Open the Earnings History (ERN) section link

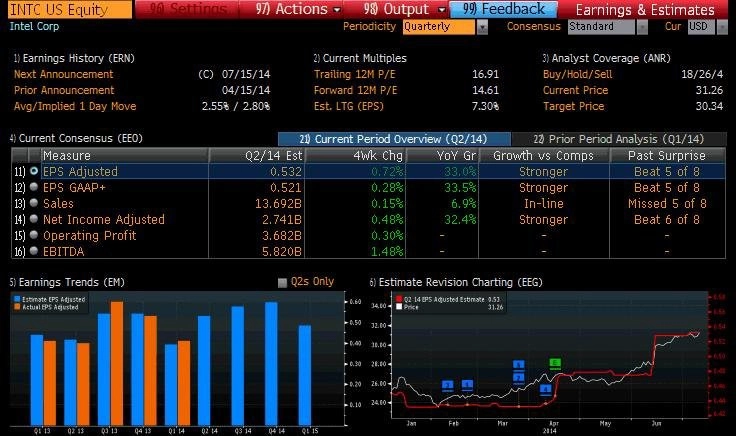[74, 58]
